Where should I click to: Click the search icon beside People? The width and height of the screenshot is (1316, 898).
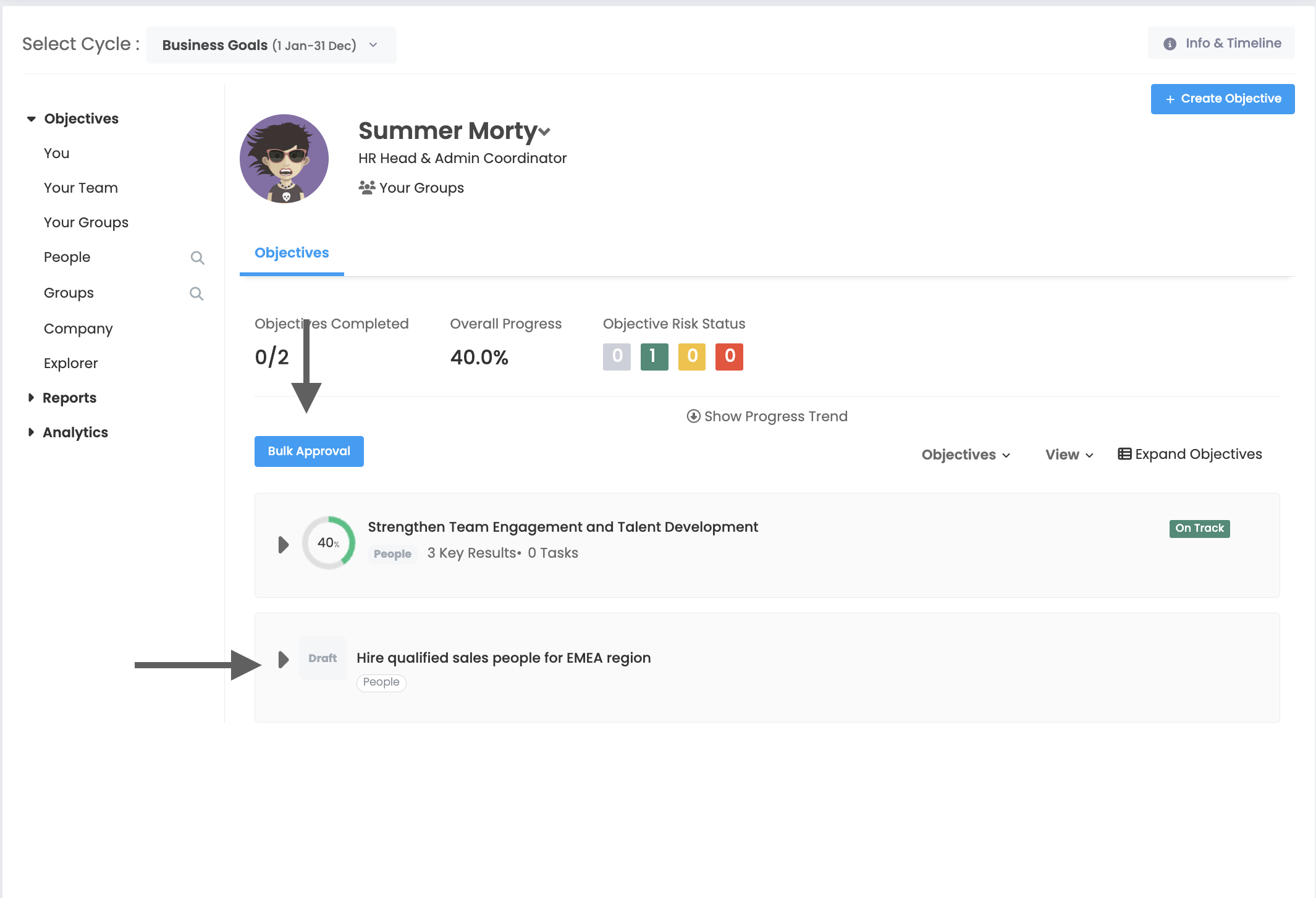pos(197,258)
